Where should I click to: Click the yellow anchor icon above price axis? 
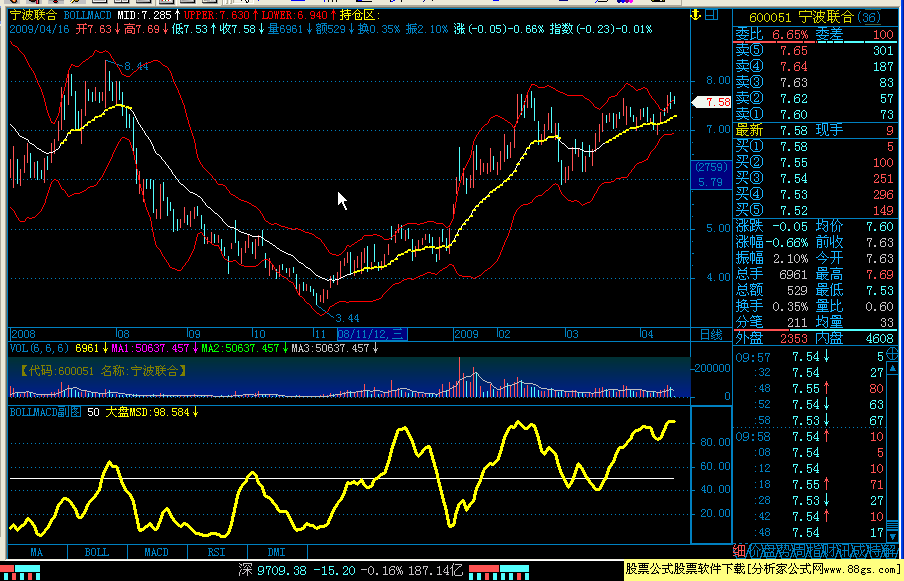click(696, 15)
